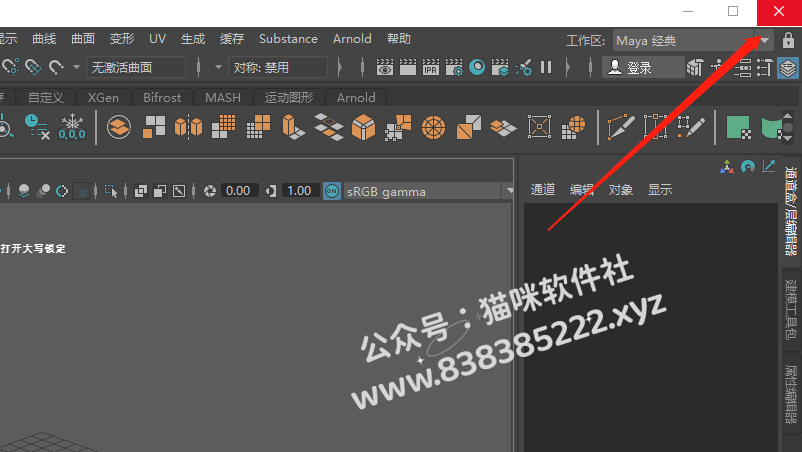Screen dimensions: 802x452
Task: Open the channel box 通道 menu
Action: [543, 190]
